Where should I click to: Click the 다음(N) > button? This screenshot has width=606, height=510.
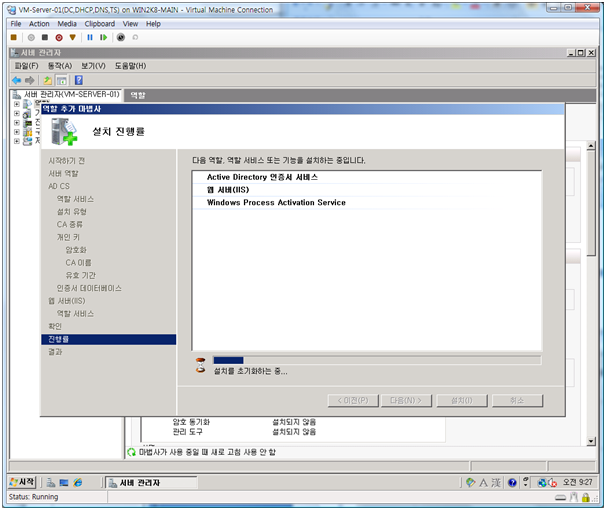point(406,401)
